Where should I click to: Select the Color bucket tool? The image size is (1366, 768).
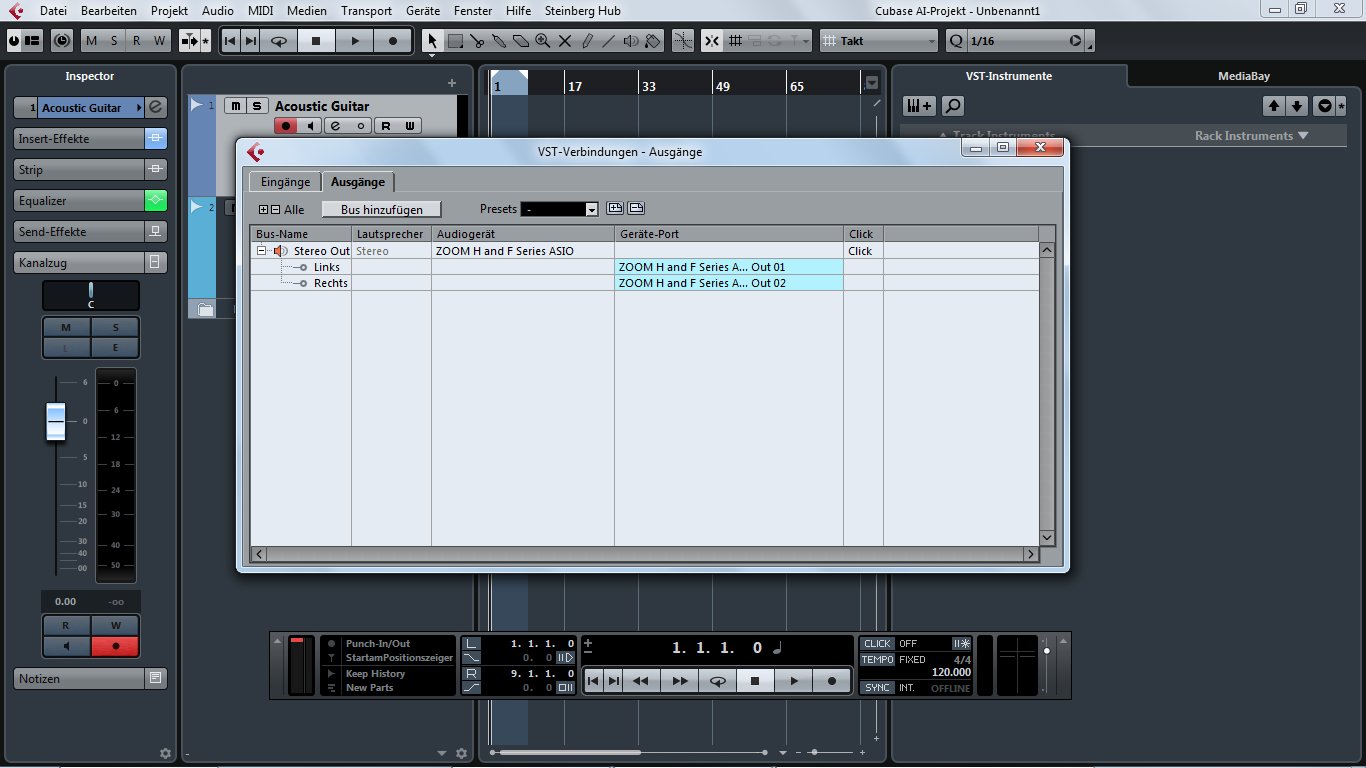coord(653,41)
